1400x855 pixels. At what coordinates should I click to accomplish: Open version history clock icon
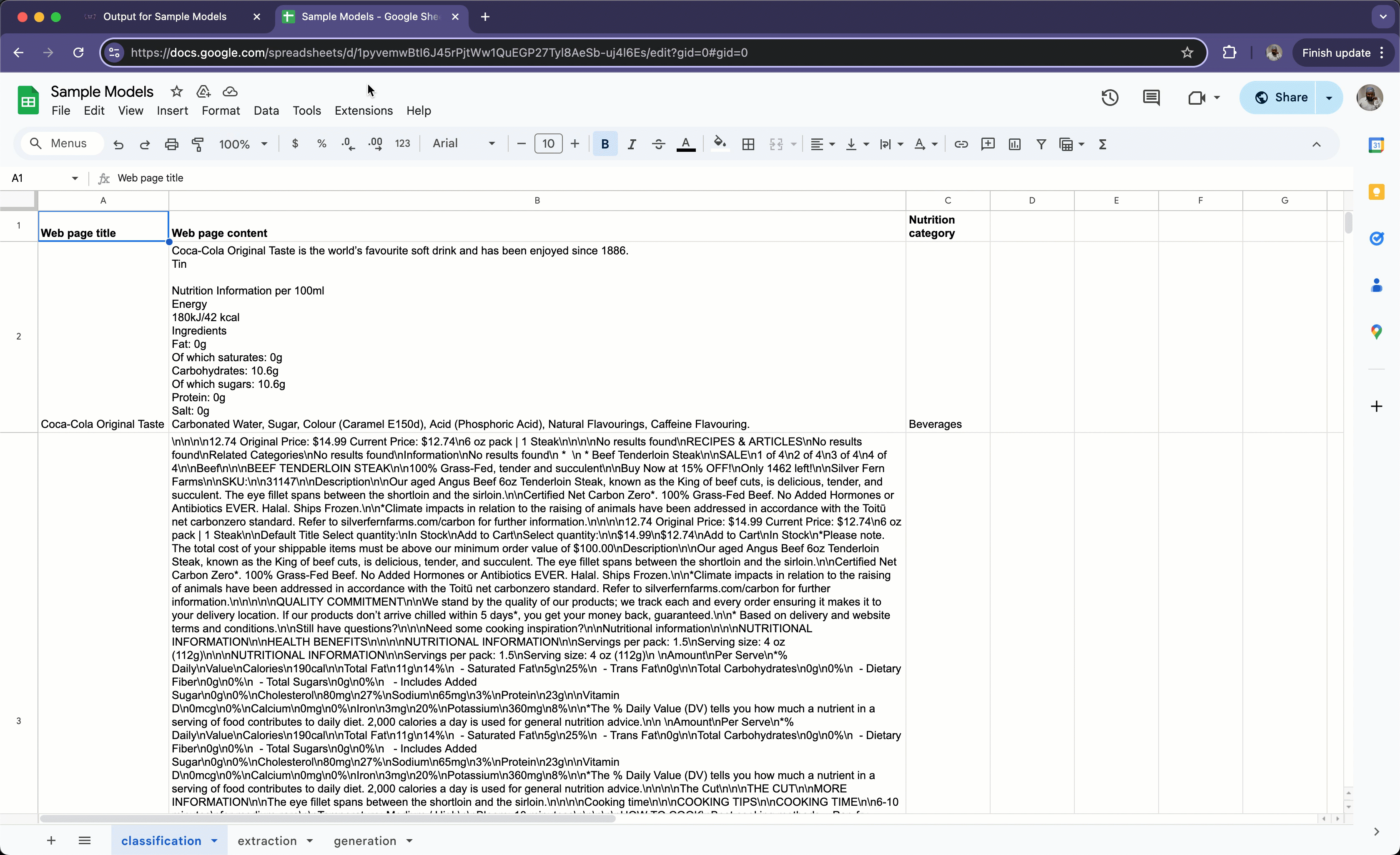(x=1110, y=97)
